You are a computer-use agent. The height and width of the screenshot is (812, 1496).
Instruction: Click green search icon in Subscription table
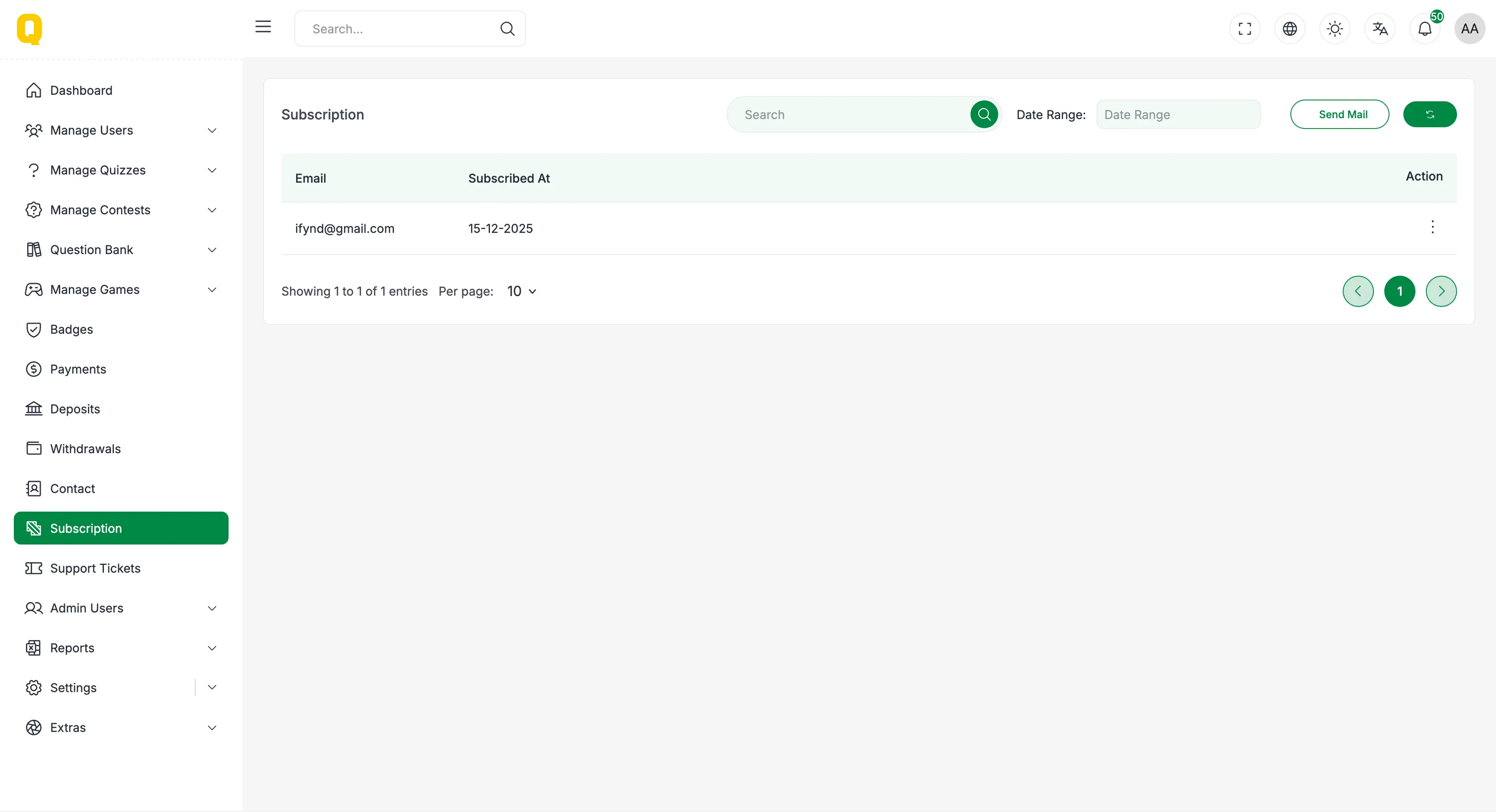(984, 114)
